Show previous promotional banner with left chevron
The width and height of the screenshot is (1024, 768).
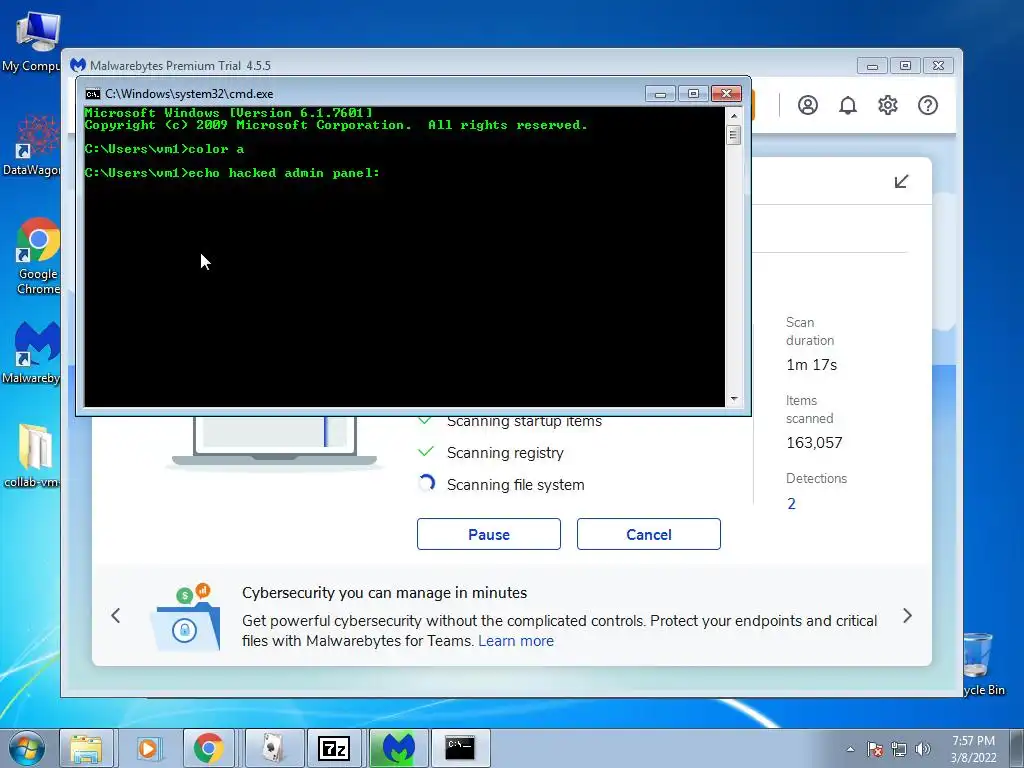(116, 615)
